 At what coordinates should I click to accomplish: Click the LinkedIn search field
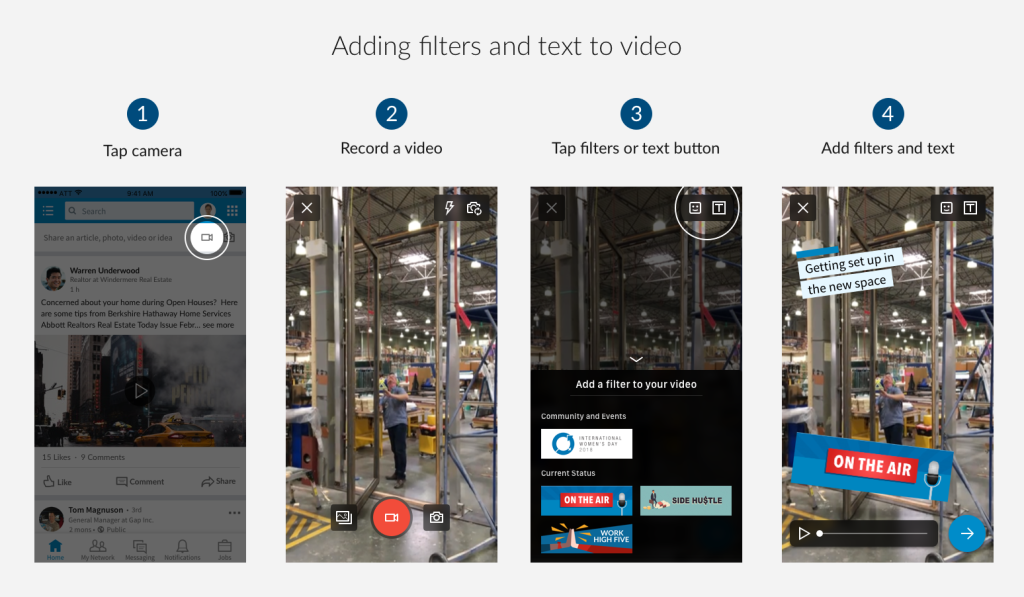pyautogui.click(x=129, y=211)
